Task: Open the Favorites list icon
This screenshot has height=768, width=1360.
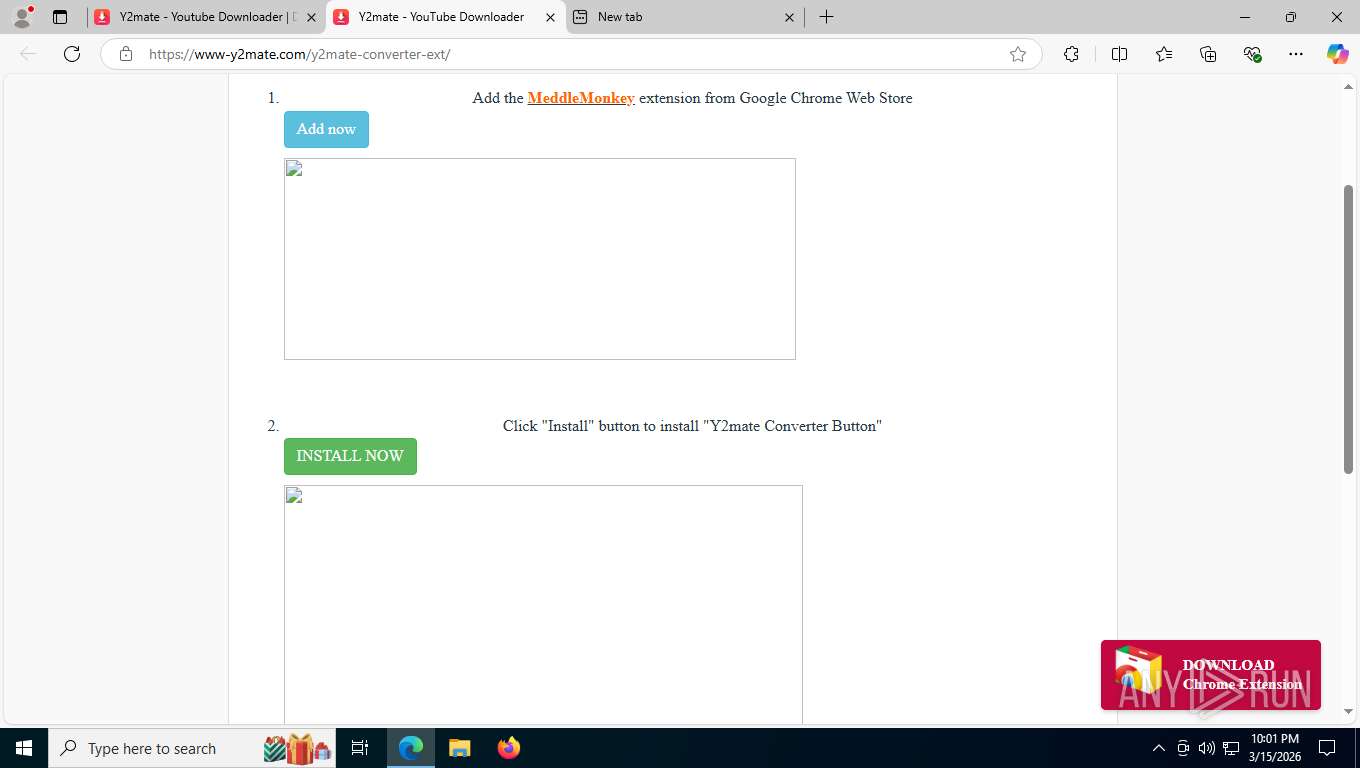Action: coord(1164,54)
